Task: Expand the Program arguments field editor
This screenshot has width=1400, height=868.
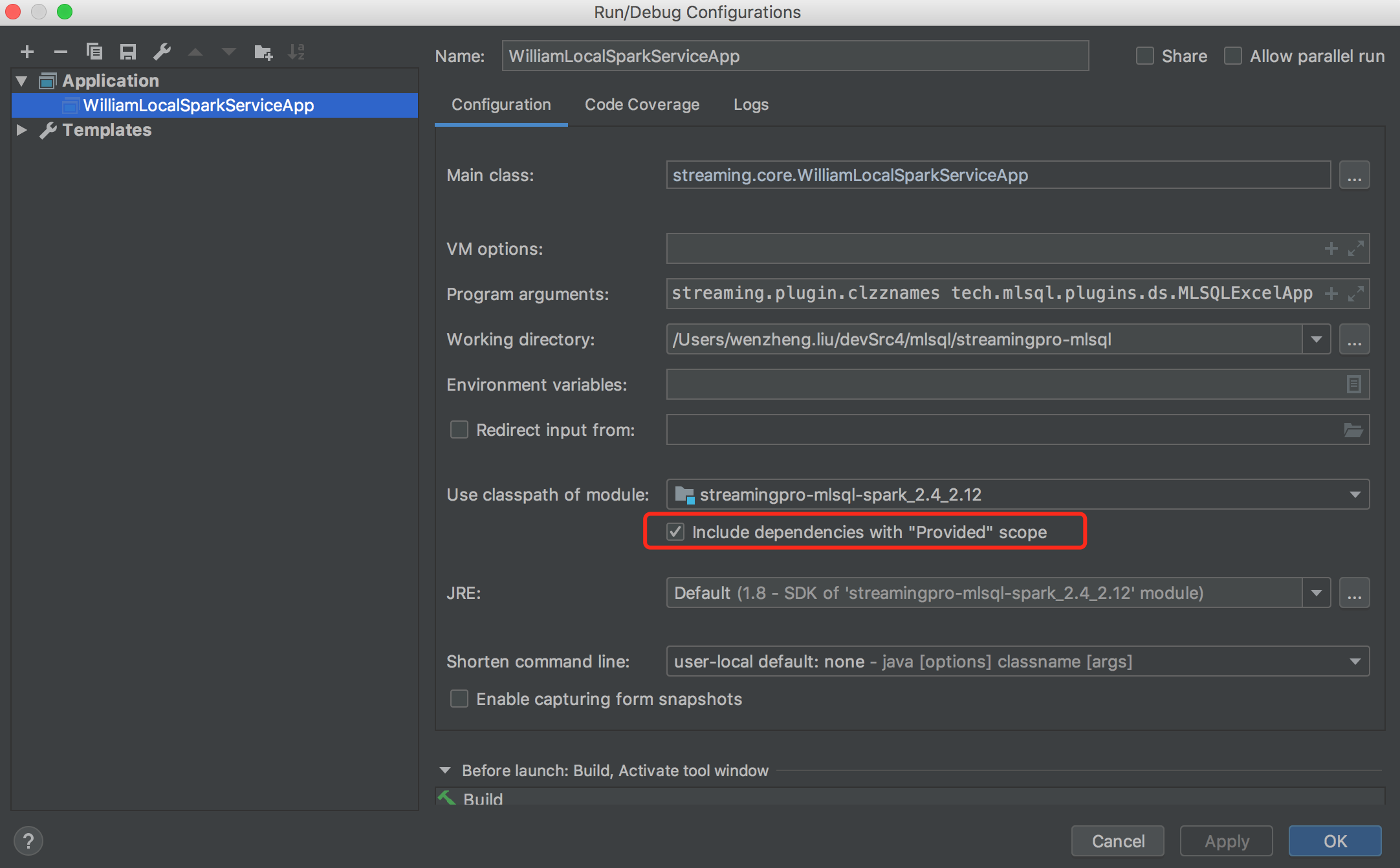Action: tap(1356, 294)
